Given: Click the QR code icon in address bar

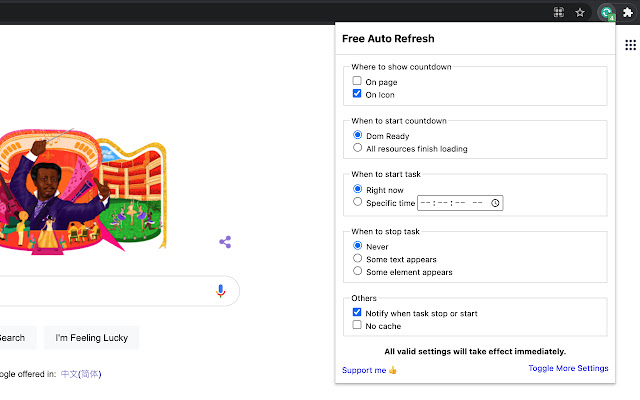Looking at the screenshot, I should pyautogui.click(x=560, y=13).
